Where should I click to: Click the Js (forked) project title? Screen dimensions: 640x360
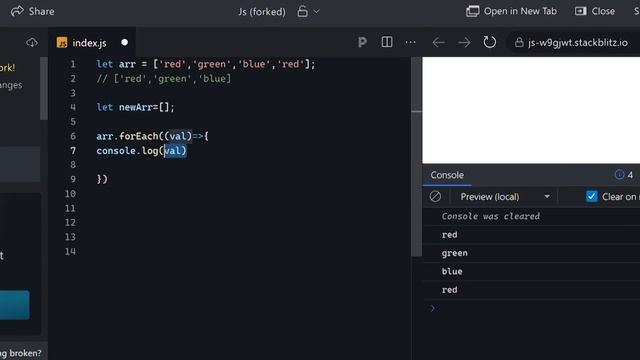pos(262,11)
